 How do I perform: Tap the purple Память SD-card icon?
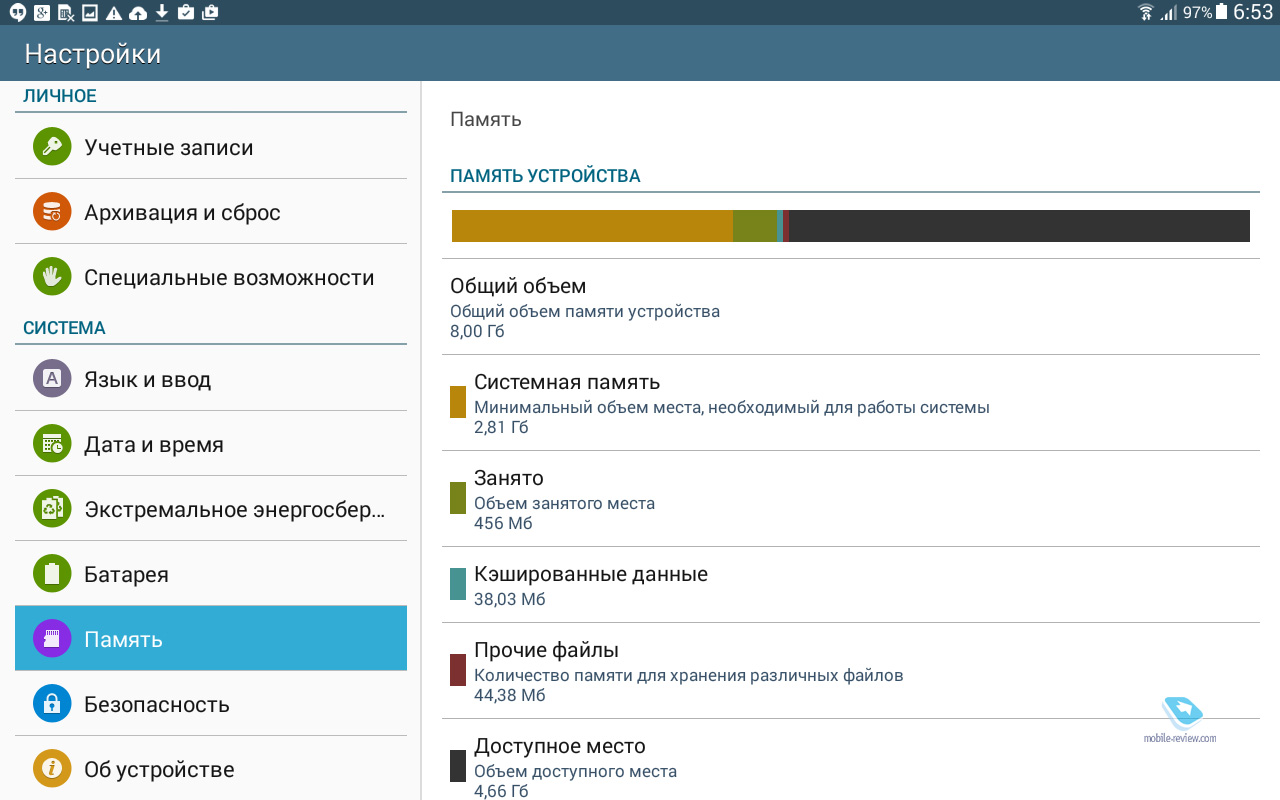(x=52, y=639)
